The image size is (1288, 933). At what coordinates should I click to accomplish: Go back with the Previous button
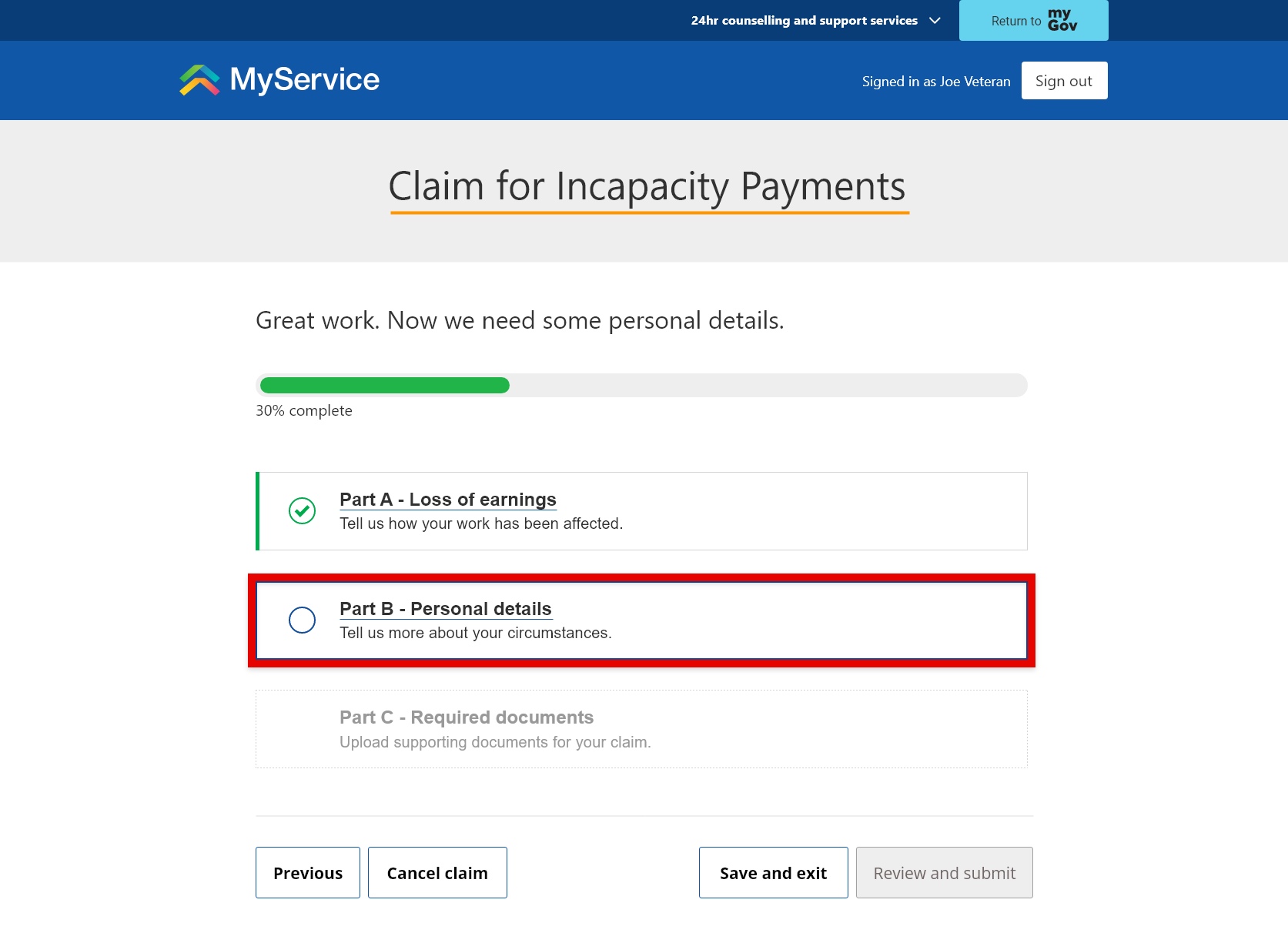tap(308, 873)
